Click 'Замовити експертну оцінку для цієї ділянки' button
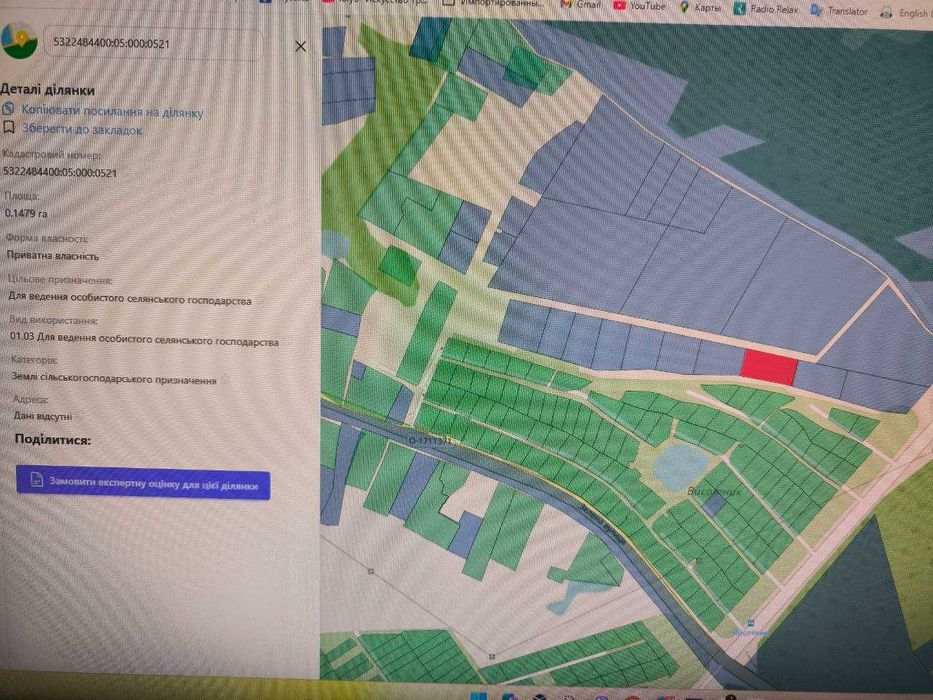This screenshot has height=700, width=933. (x=143, y=483)
